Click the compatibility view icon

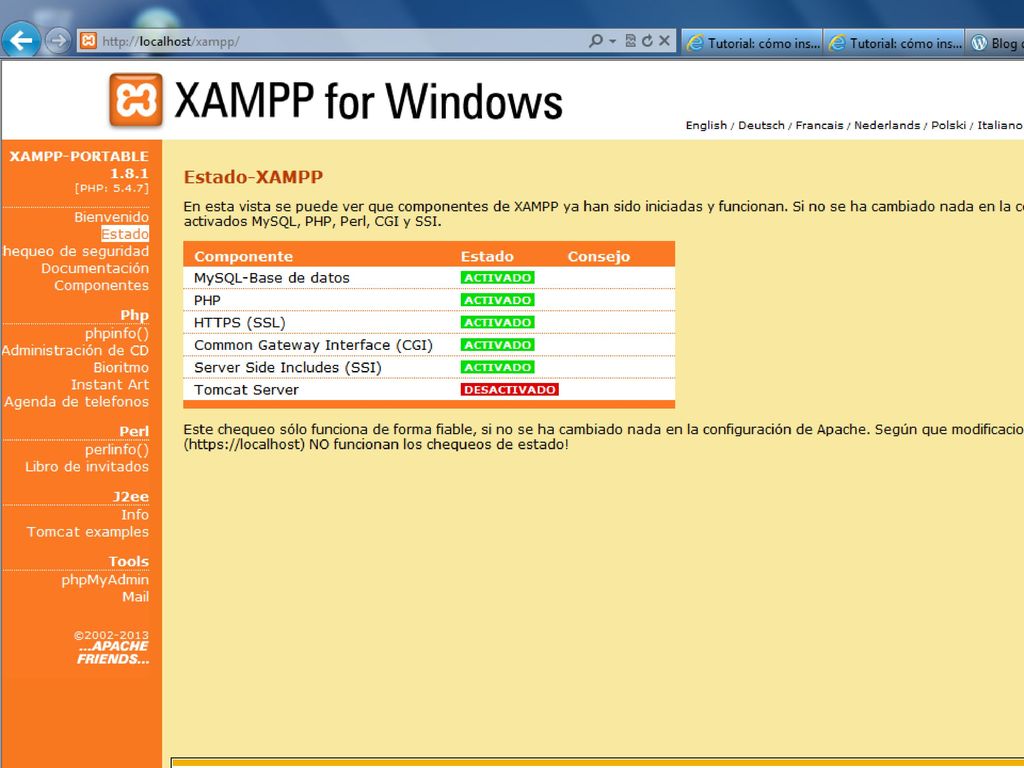pos(630,41)
